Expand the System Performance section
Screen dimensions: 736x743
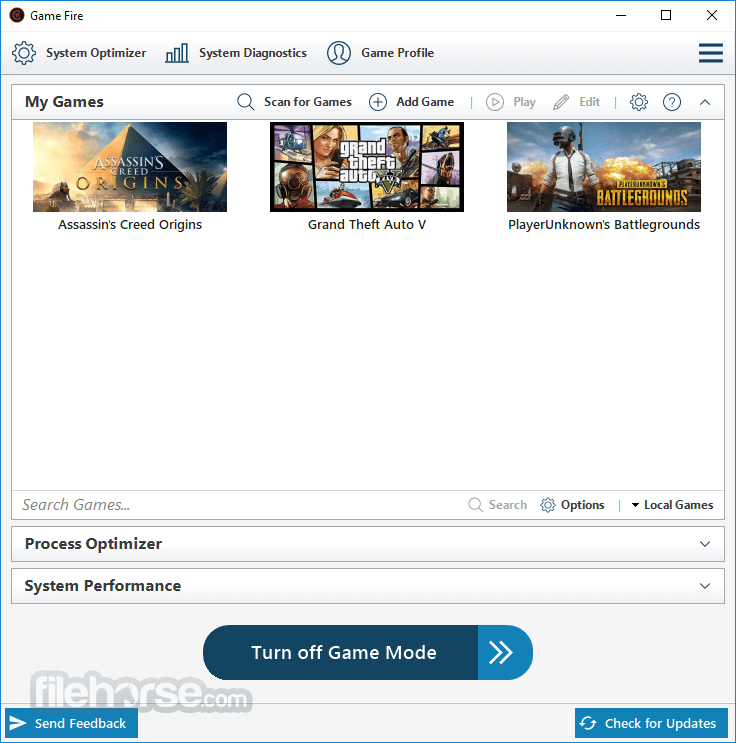coord(705,586)
